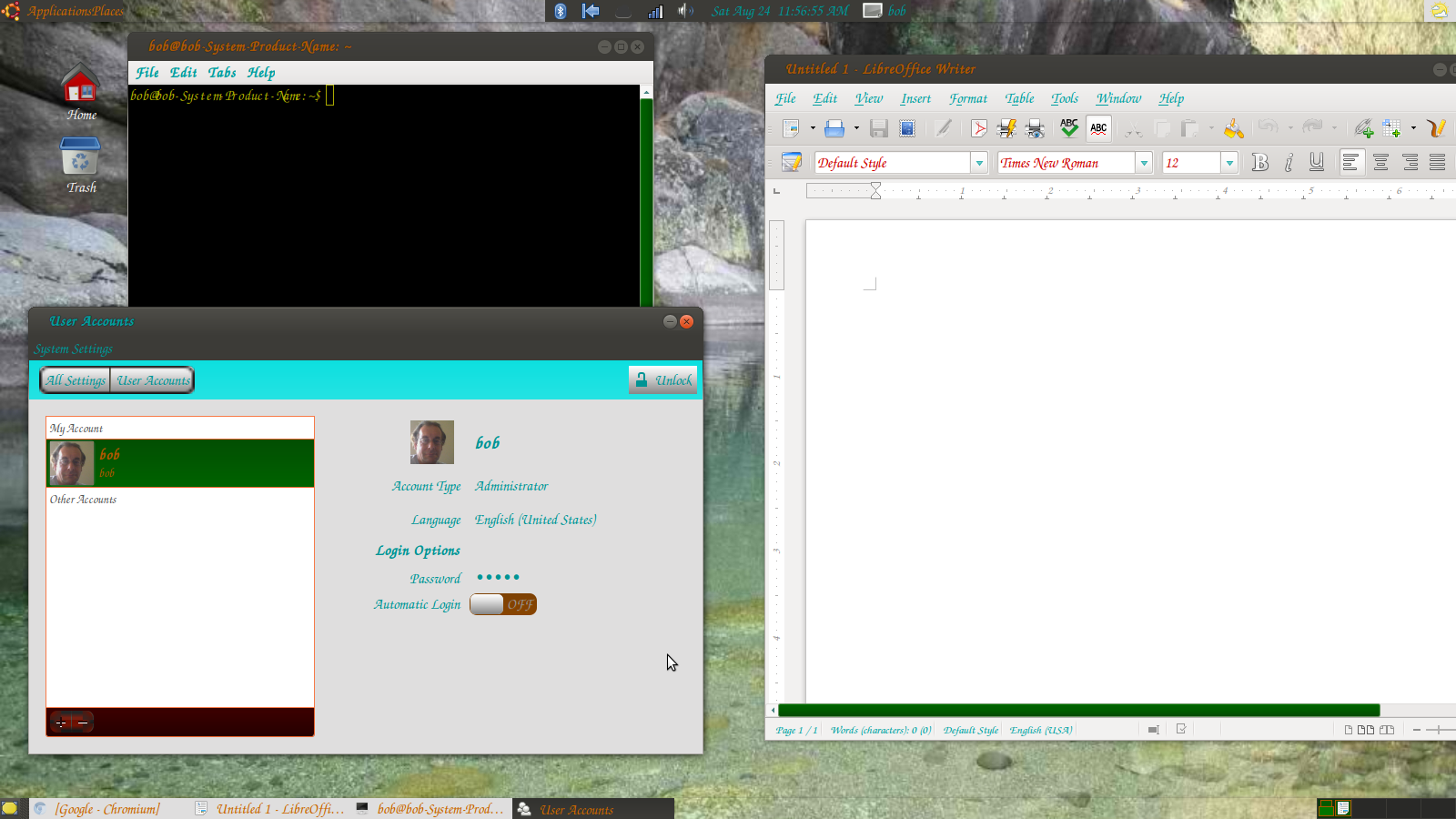
Task: Select book view layout in status bar
Action: [1387, 730]
